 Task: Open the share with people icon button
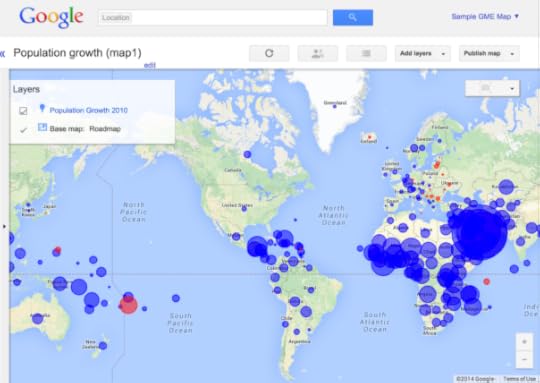click(x=318, y=53)
